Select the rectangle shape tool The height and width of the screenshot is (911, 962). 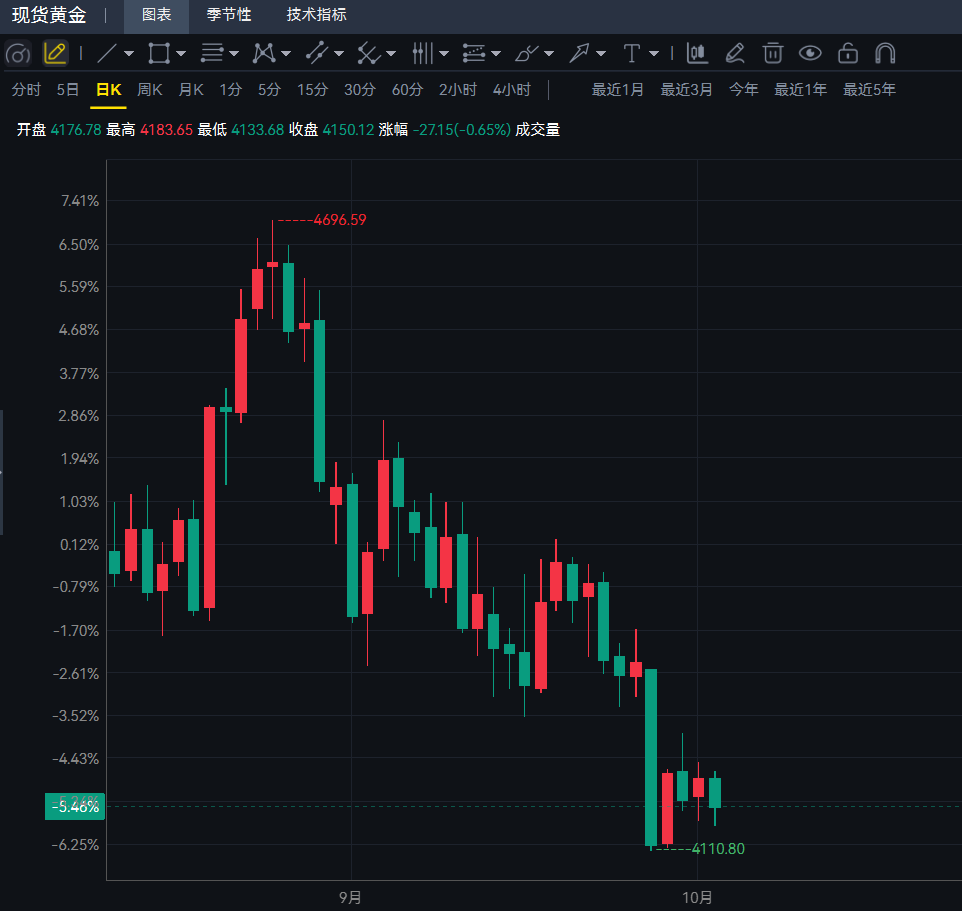point(159,53)
